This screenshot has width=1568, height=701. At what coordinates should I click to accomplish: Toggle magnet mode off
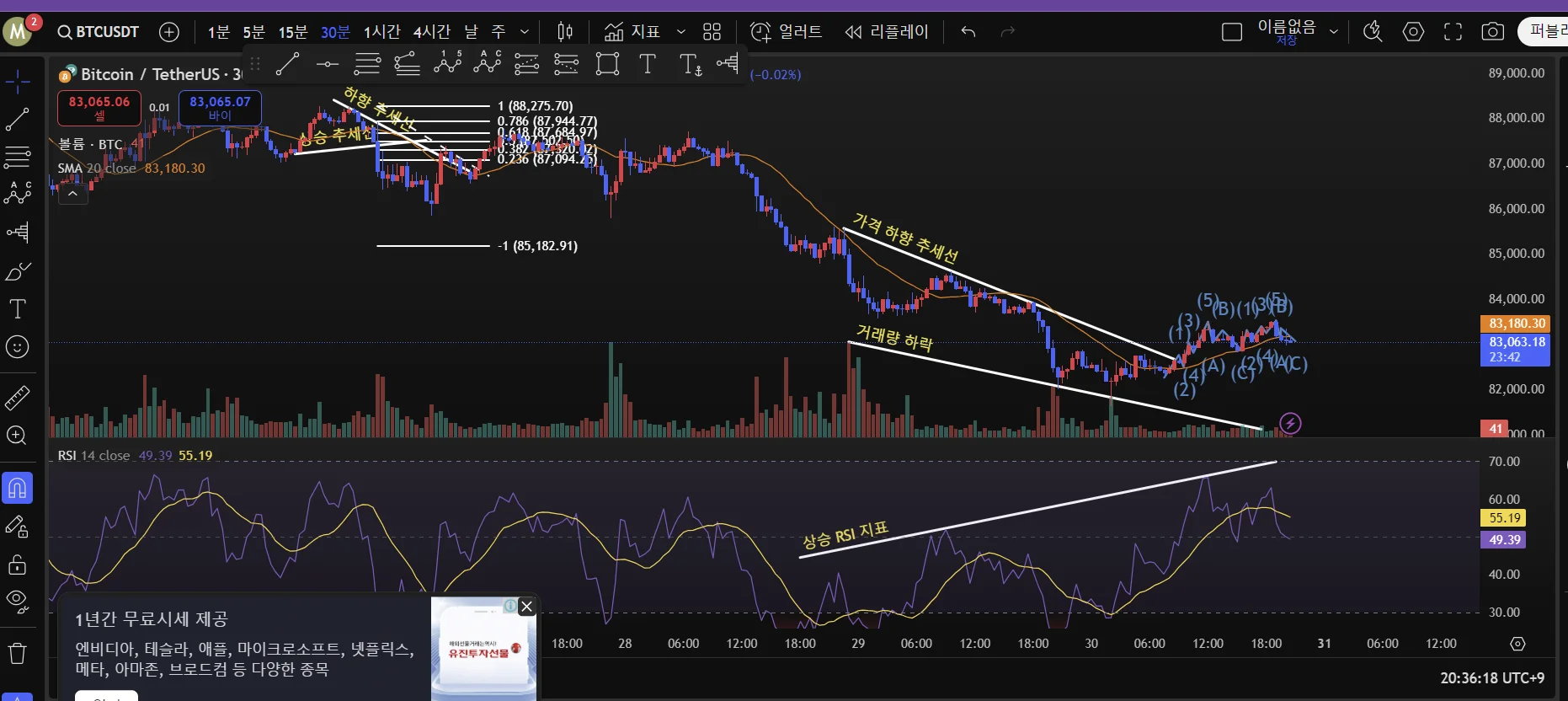(18, 488)
